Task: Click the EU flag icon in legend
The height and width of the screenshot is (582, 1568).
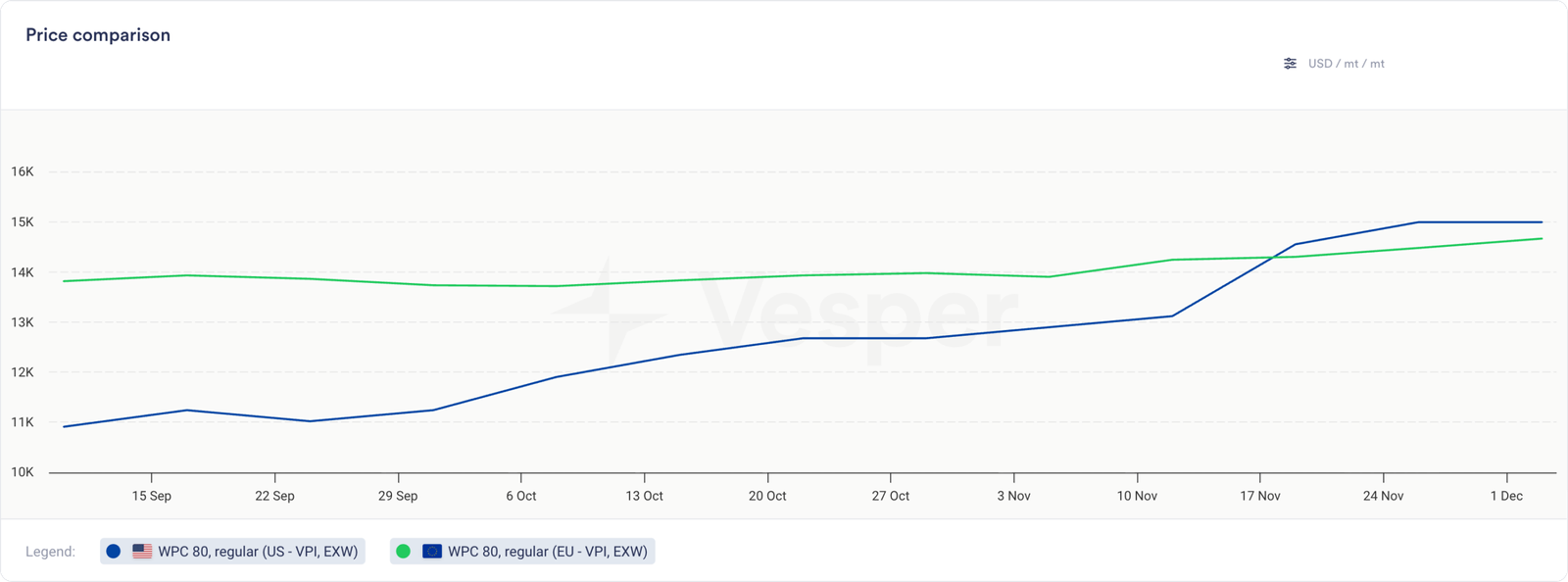Action: [431, 552]
